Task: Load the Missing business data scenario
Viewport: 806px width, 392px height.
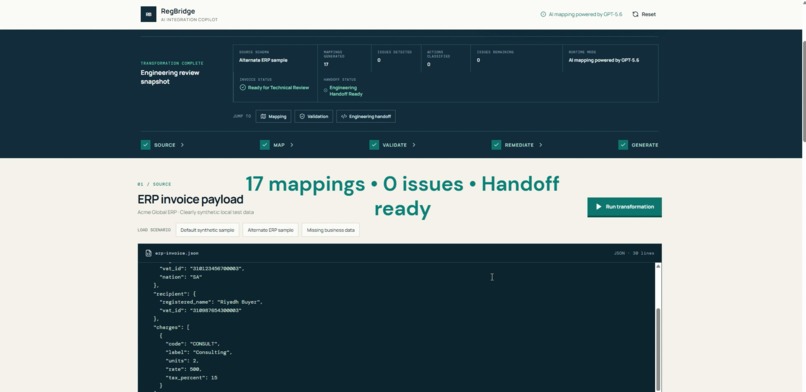Action: [331, 230]
